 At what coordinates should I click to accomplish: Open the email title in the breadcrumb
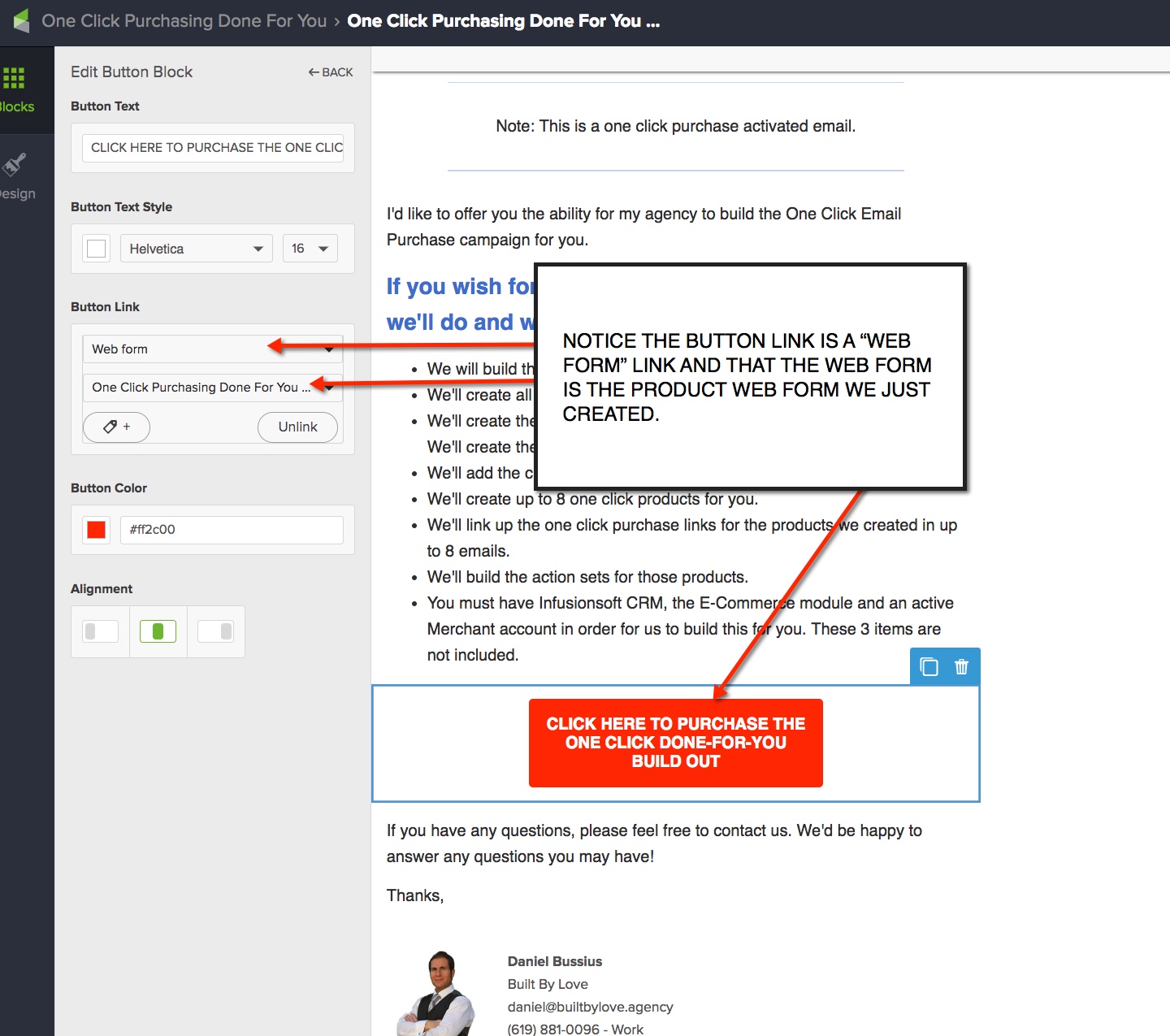coord(503,20)
